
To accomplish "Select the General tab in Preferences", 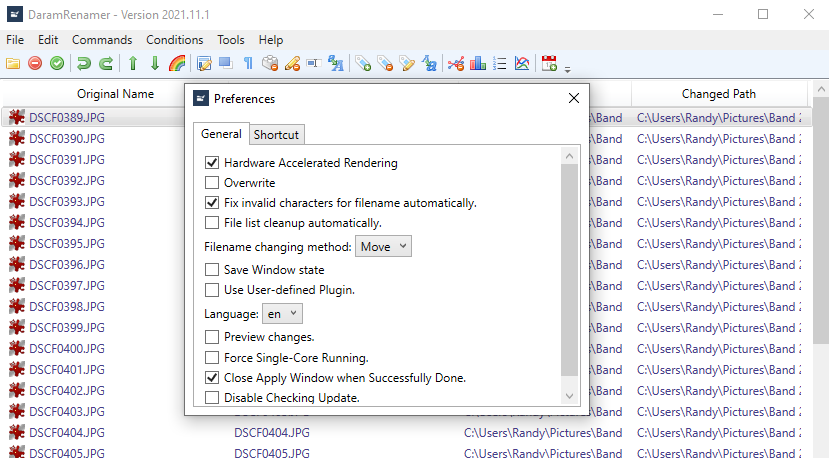I will (x=221, y=134).
